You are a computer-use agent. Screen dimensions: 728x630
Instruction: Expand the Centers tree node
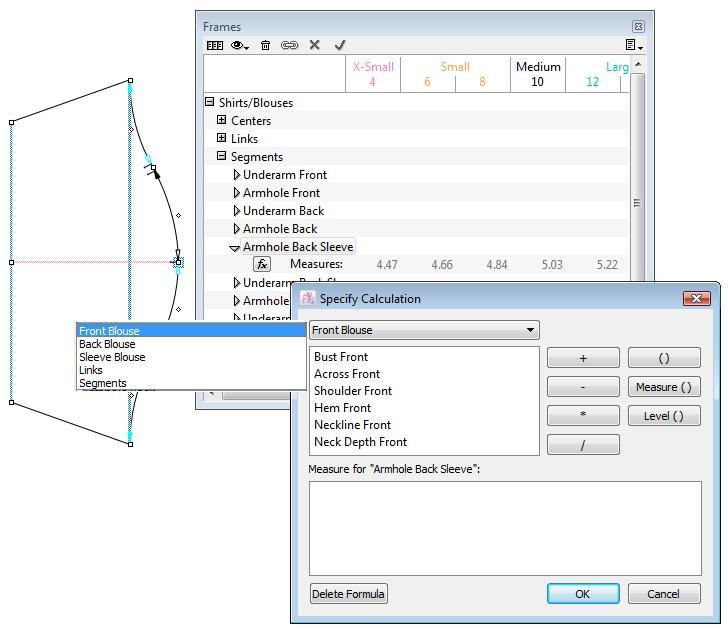coord(222,120)
